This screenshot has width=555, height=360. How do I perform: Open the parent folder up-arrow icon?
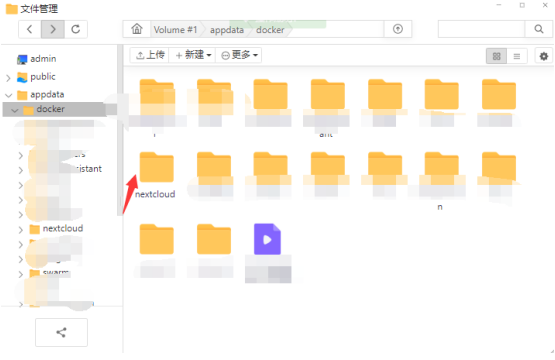point(398,29)
